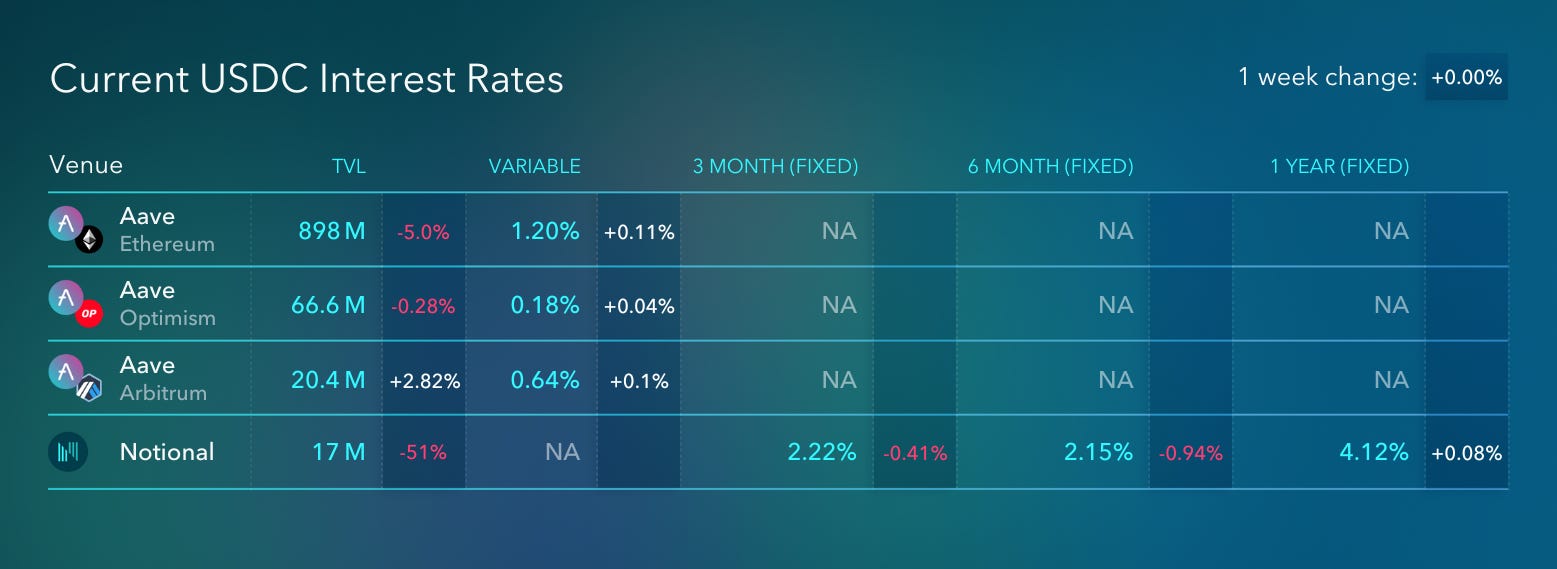
Task: Select the TVL column header
Action: (x=349, y=167)
